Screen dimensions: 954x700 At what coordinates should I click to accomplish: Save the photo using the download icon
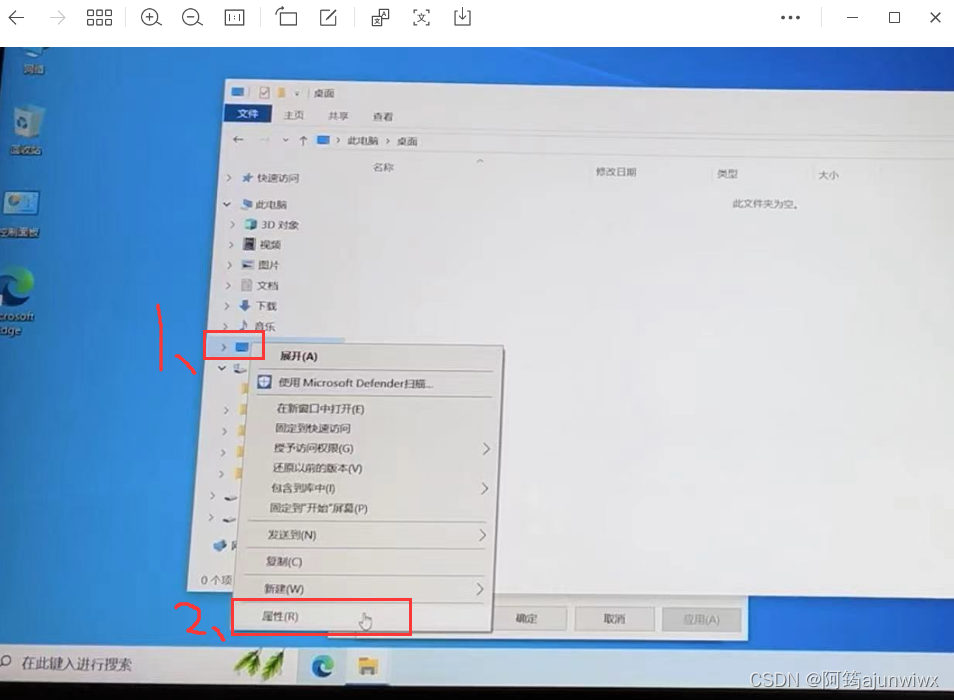click(462, 17)
